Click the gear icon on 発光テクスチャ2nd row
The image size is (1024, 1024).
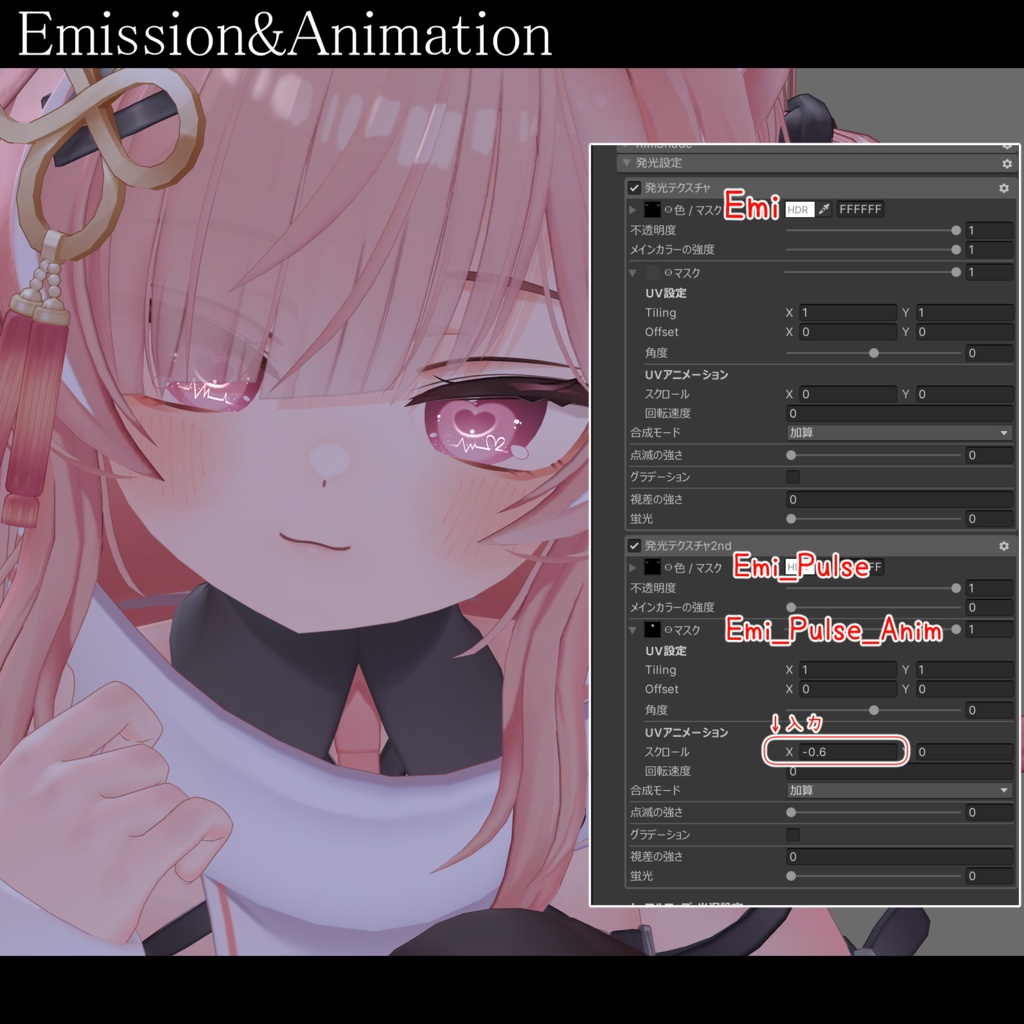(1003, 545)
